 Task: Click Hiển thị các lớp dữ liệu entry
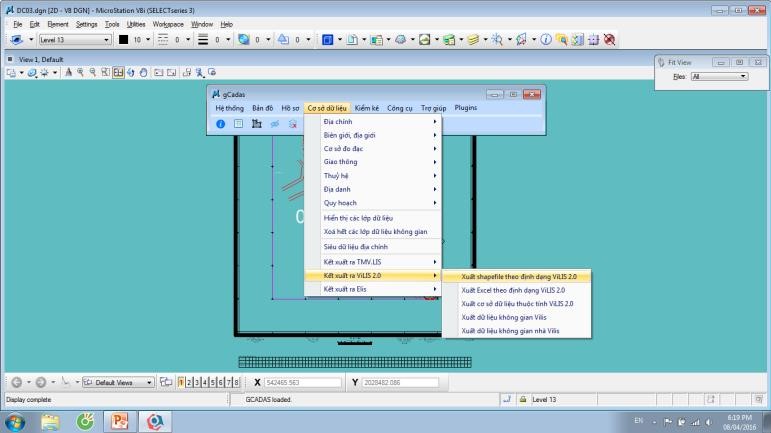(x=360, y=217)
